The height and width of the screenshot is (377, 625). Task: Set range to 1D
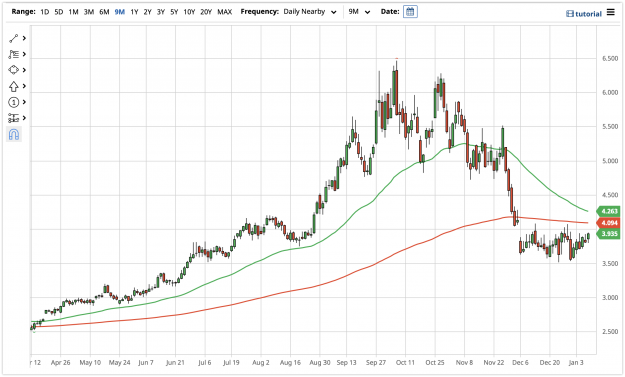coord(45,12)
